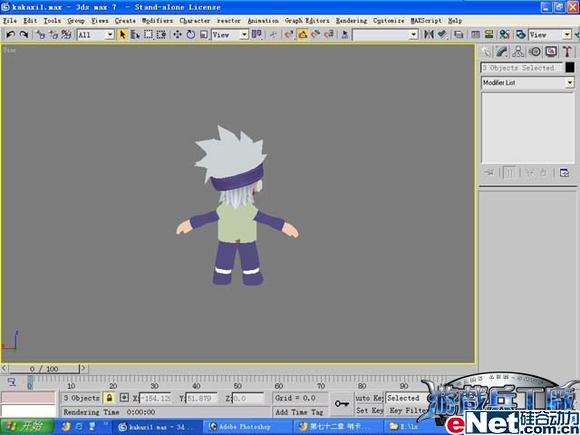
Task: Switch to the Modify panel tab
Action: (502, 52)
